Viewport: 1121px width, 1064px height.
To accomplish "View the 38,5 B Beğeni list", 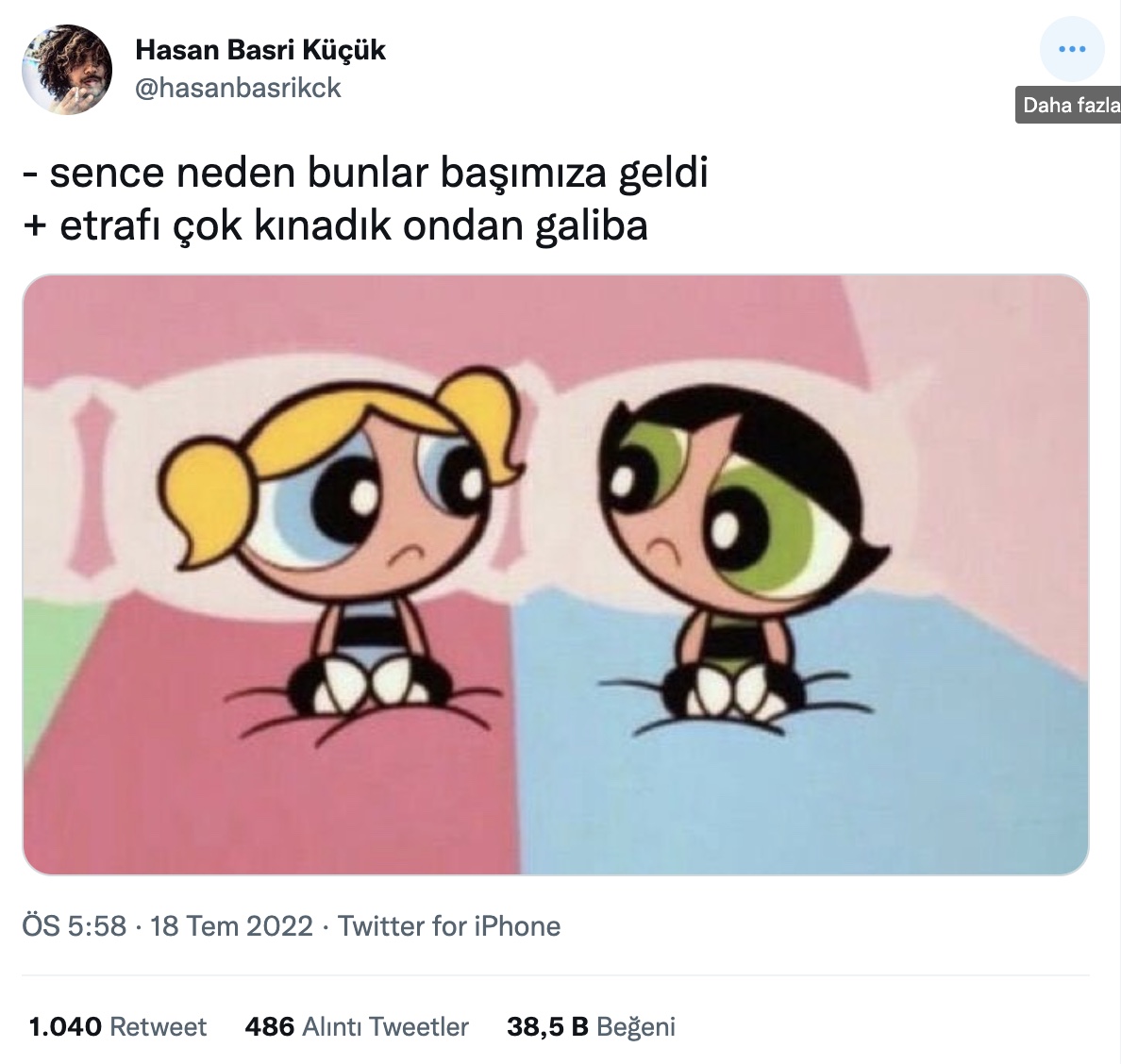I will pyautogui.click(x=592, y=1027).
